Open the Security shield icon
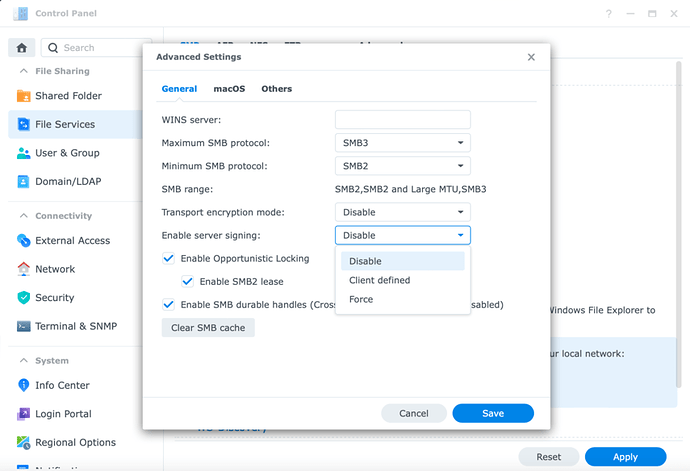The image size is (690, 471). [23, 298]
